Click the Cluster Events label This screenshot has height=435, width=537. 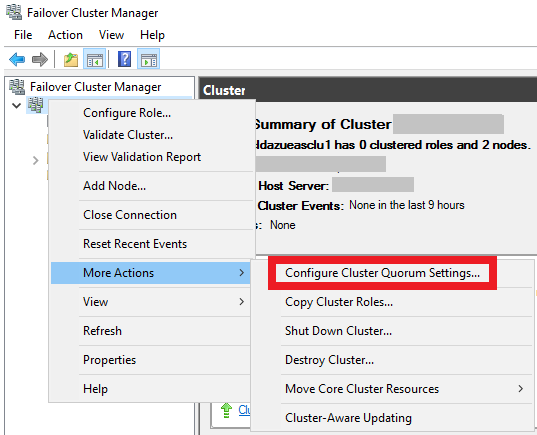[300, 206]
